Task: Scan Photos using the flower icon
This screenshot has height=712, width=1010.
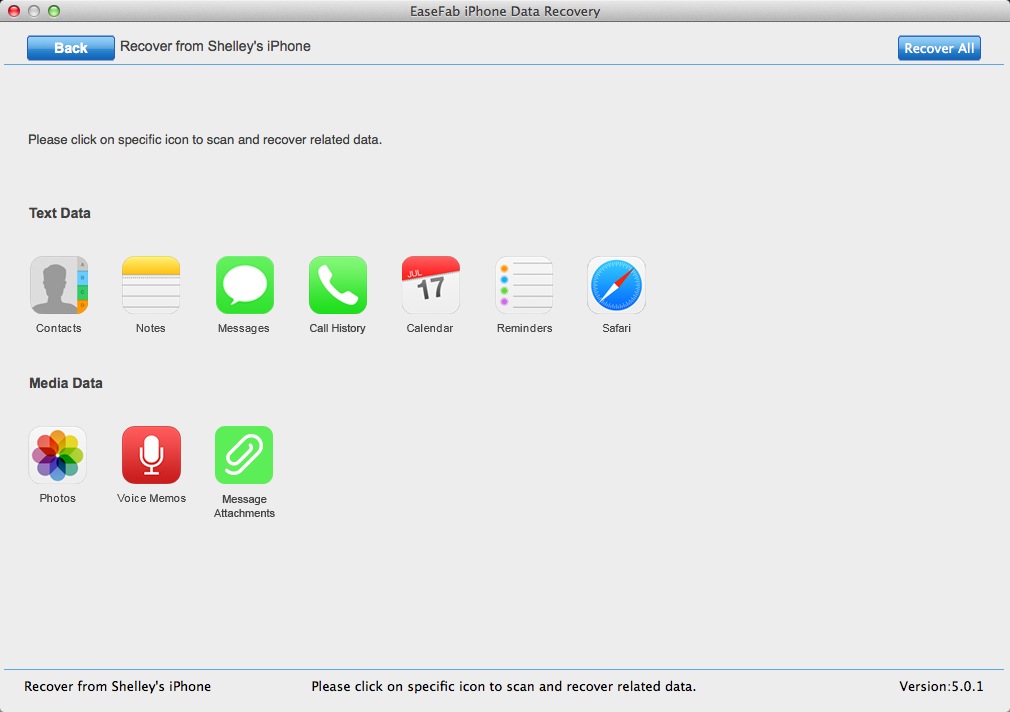Action: tap(57, 455)
